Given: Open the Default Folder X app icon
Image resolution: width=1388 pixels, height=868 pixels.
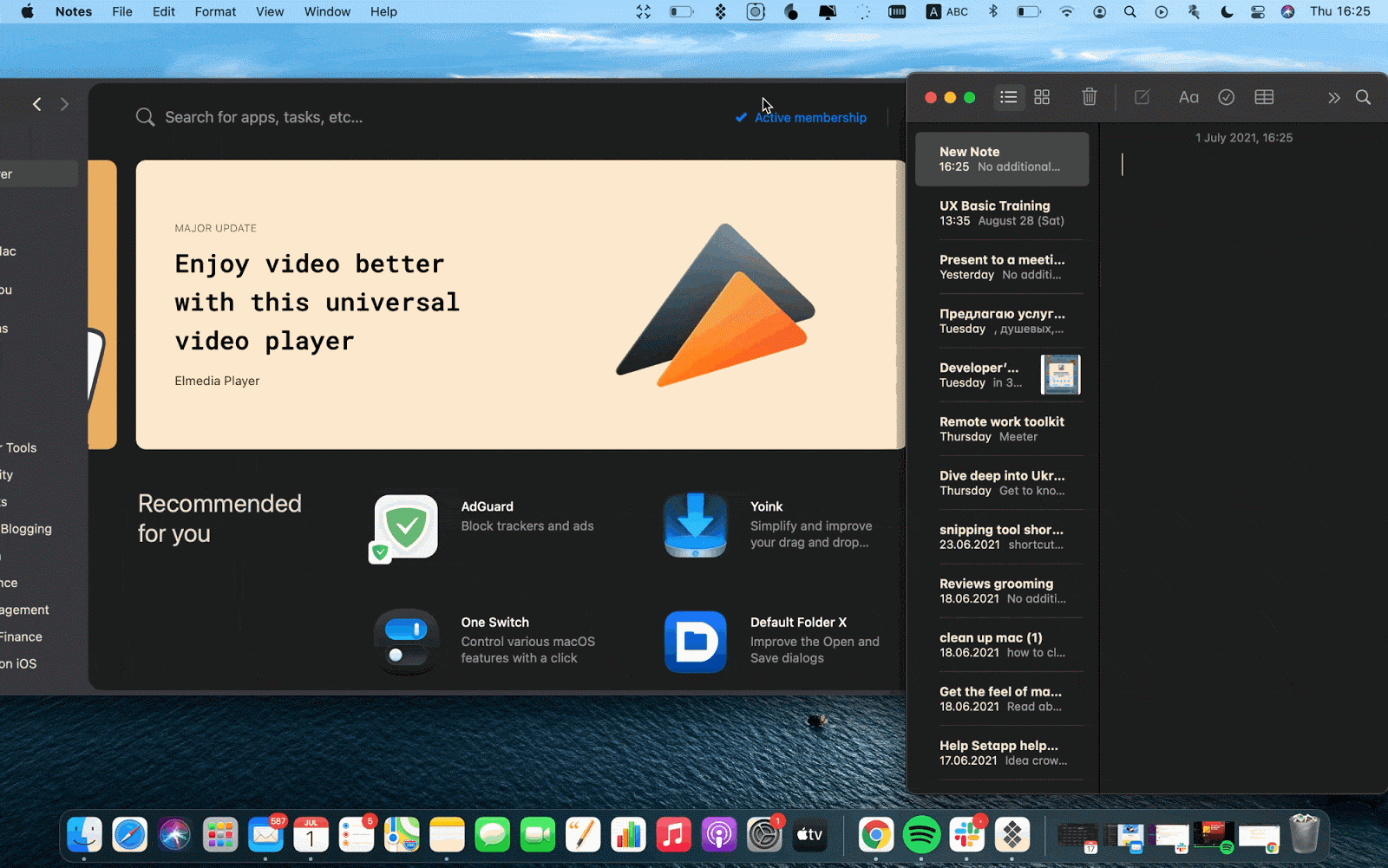Looking at the screenshot, I should [x=695, y=642].
